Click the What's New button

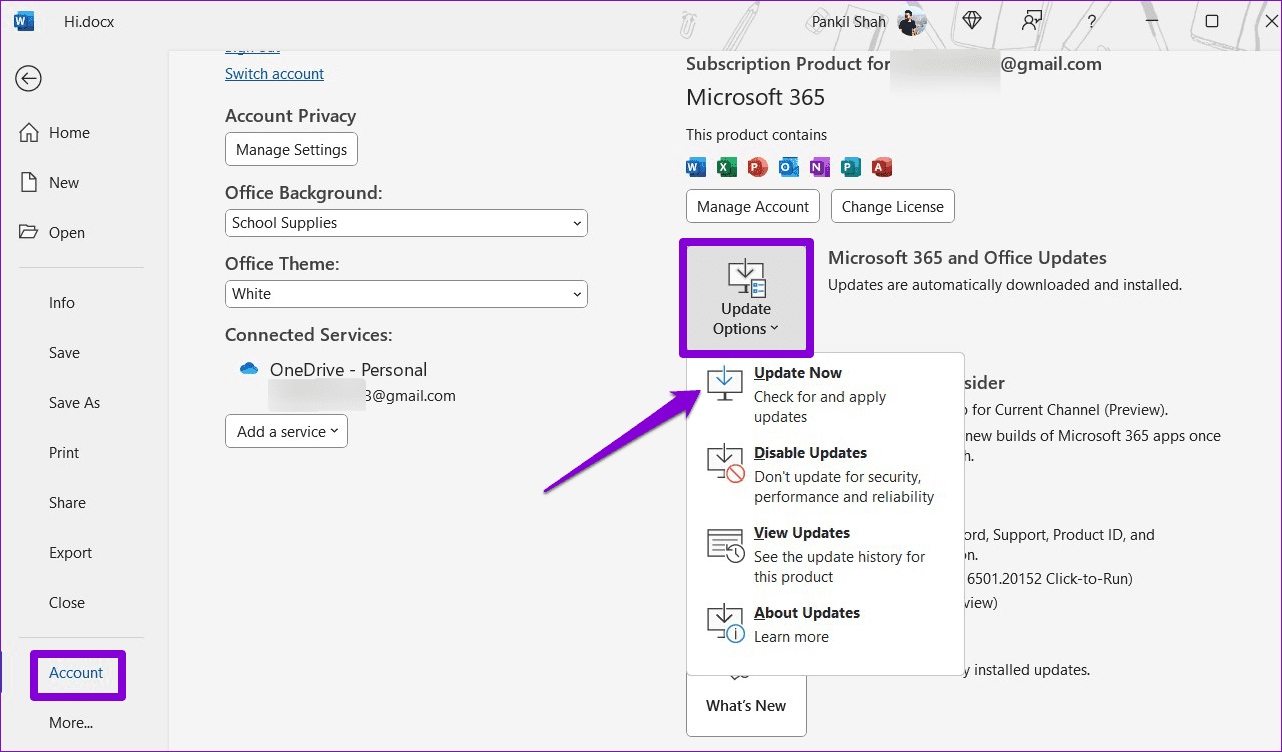746,704
